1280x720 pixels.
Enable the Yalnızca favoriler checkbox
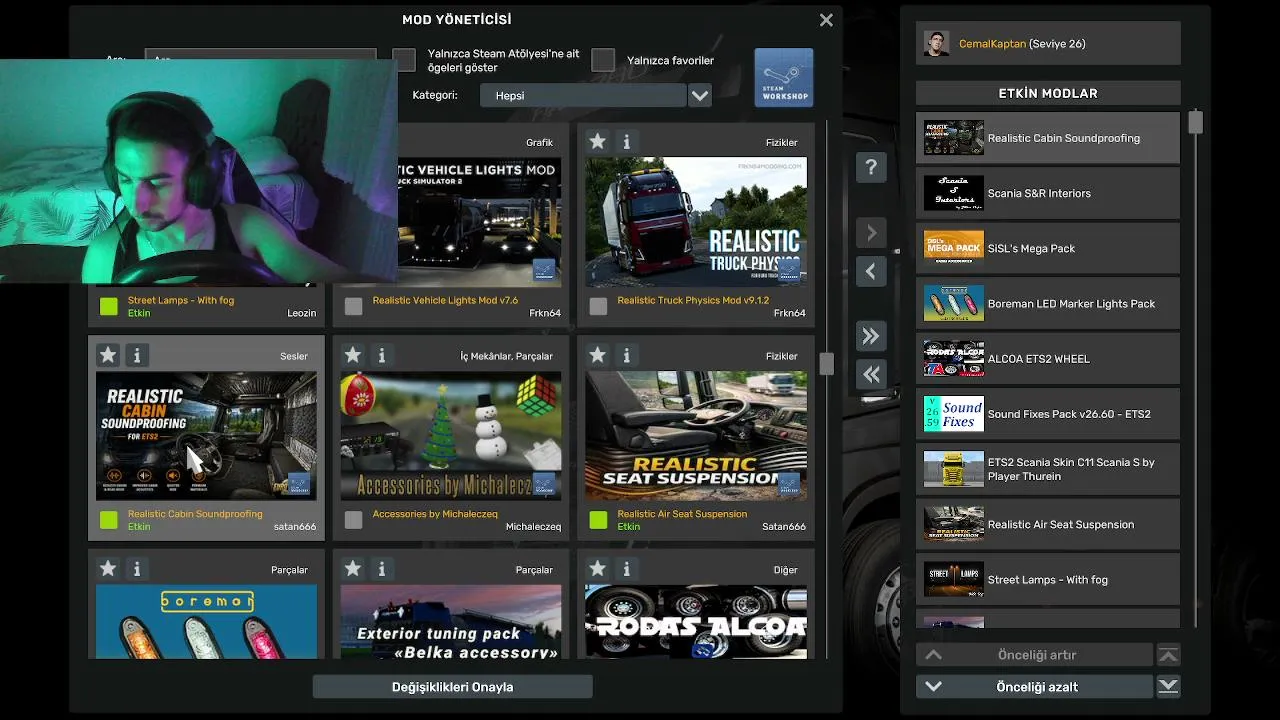click(603, 60)
